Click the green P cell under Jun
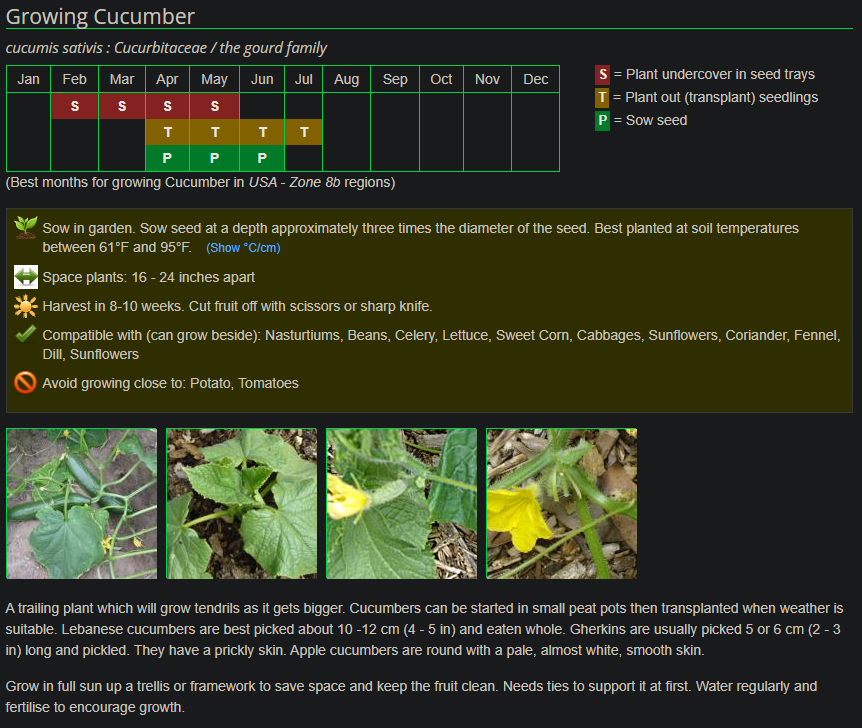The height and width of the screenshot is (728, 862). coord(262,158)
